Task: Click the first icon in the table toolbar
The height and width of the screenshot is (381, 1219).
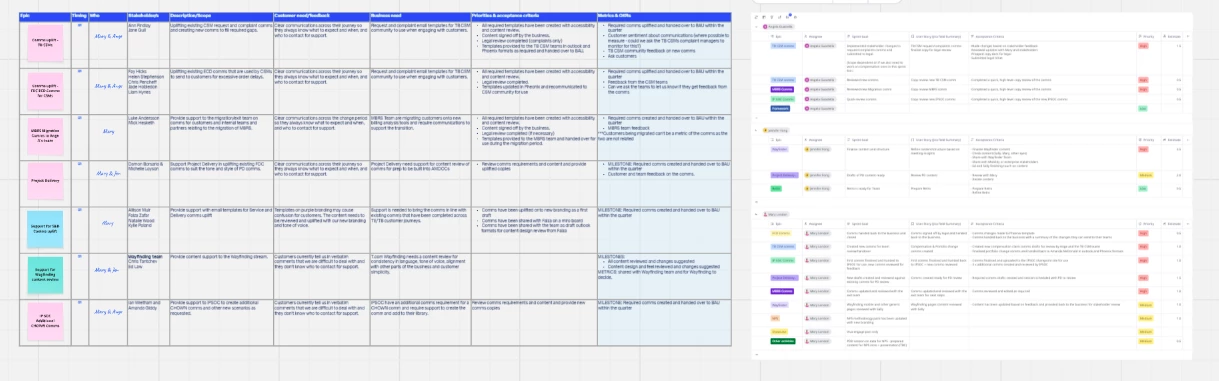Action: point(756,17)
